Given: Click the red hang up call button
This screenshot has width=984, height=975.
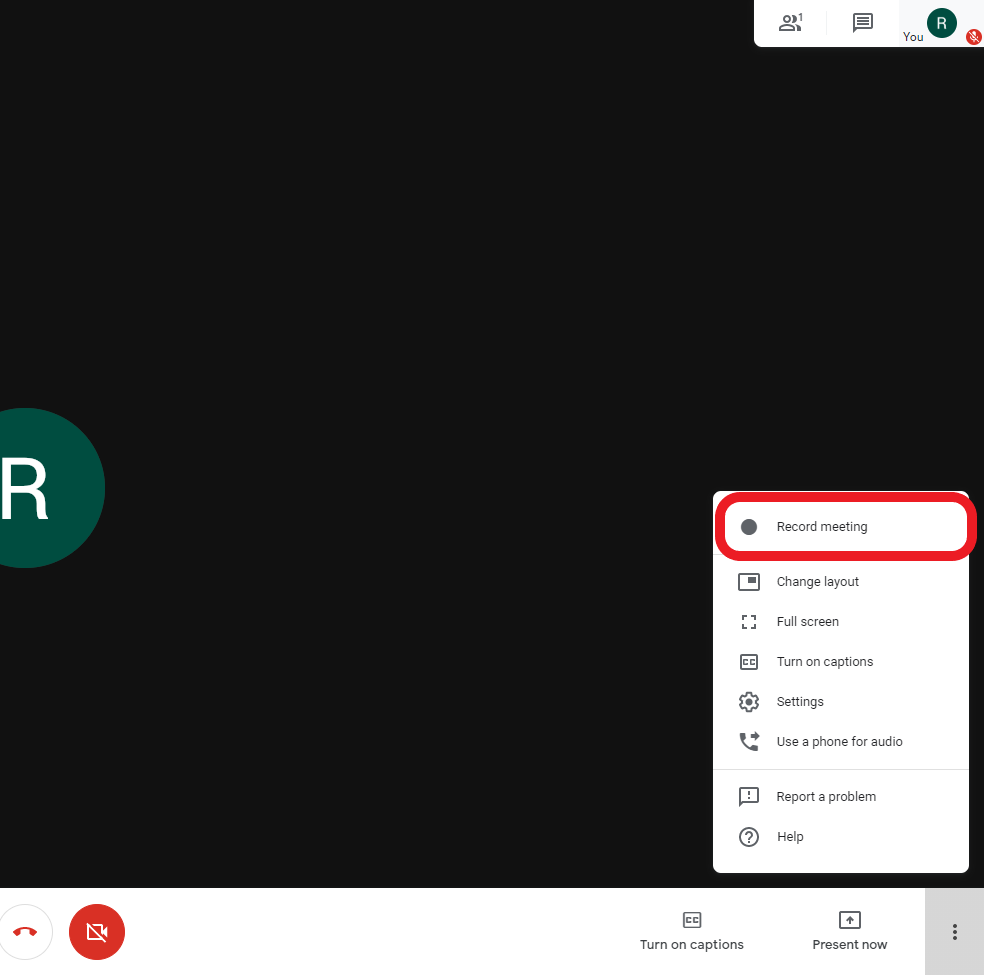Looking at the screenshot, I should pos(25,932).
